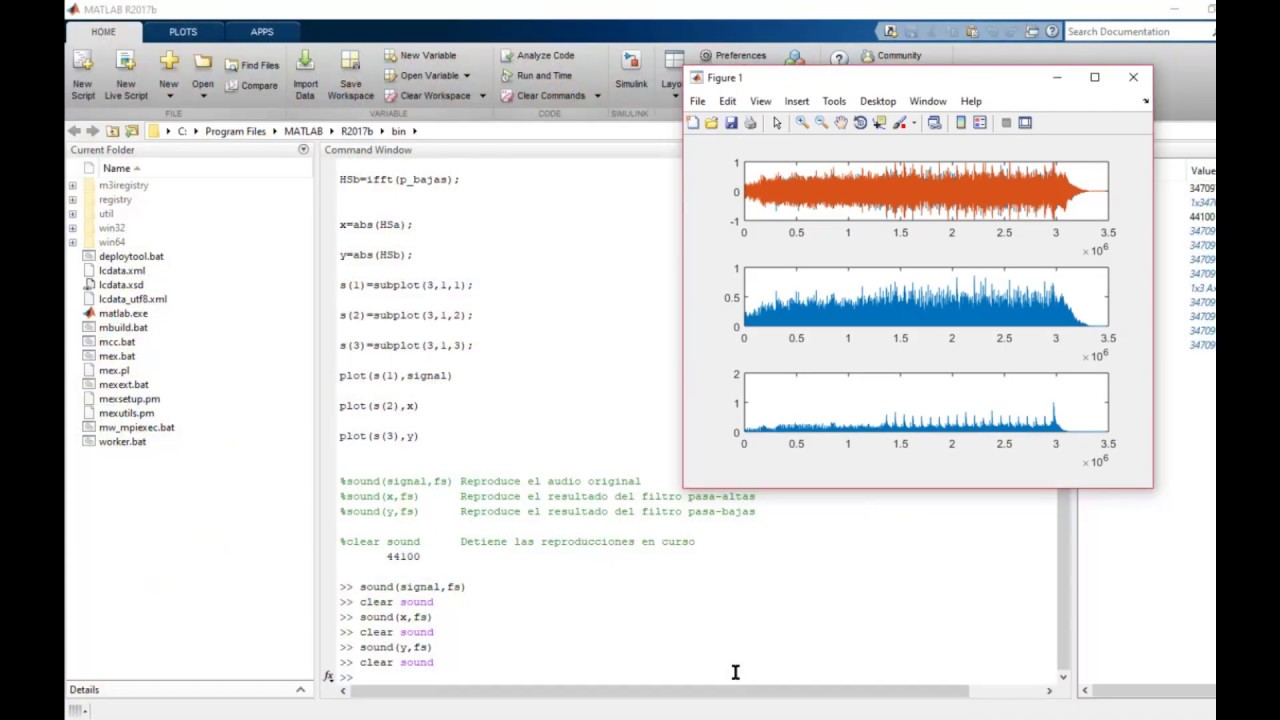
Task: Dock Figure 1 using the corner arrow
Action: click(x=1146, y=101)
